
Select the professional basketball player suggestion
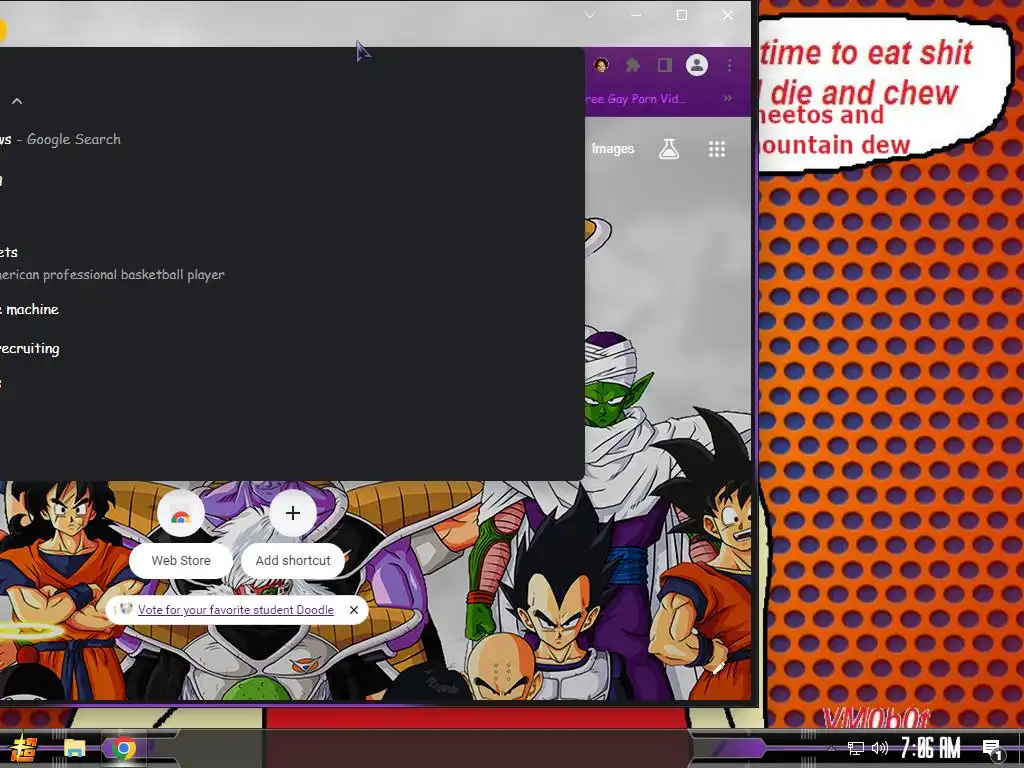[292, 263]
